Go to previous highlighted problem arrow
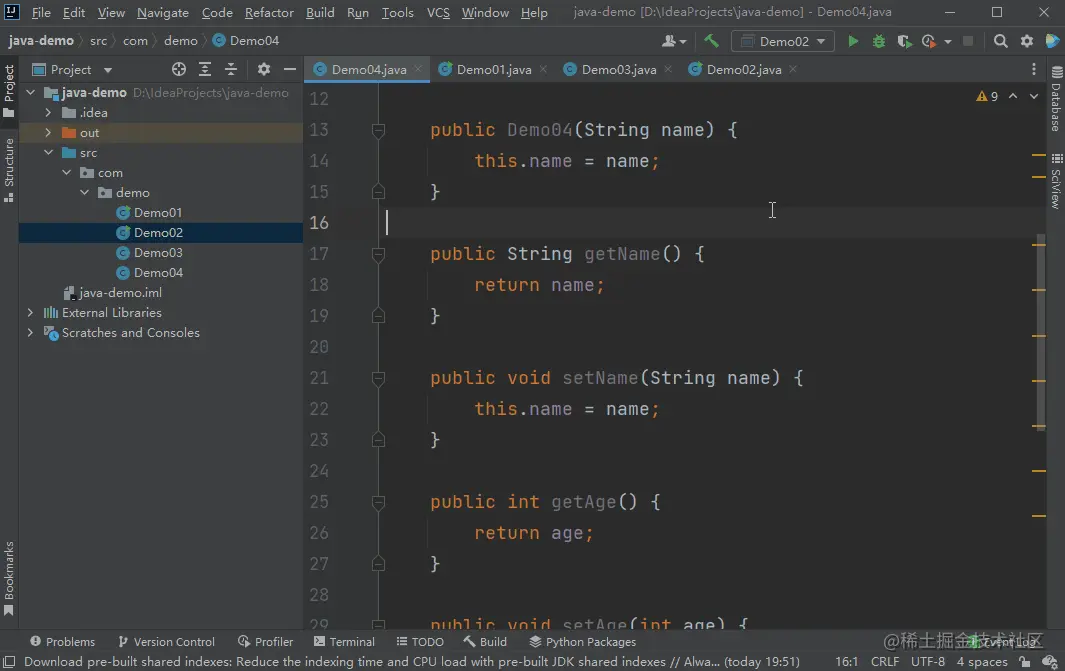Screen dimensions: 1065x671 (x=1013, y=96)
